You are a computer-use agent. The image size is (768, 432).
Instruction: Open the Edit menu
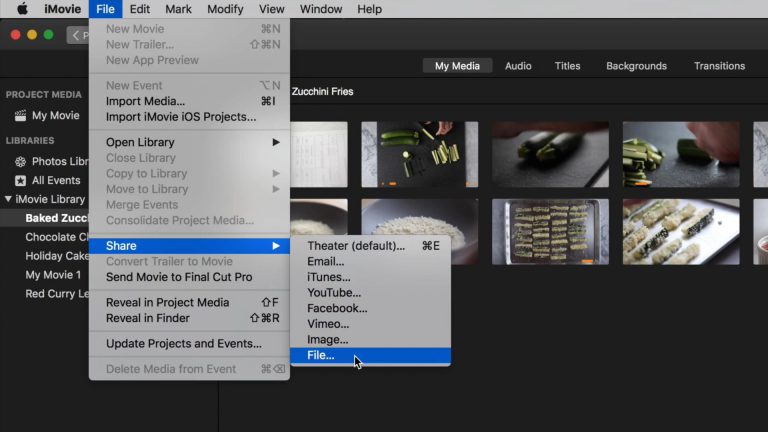(140, 9)
